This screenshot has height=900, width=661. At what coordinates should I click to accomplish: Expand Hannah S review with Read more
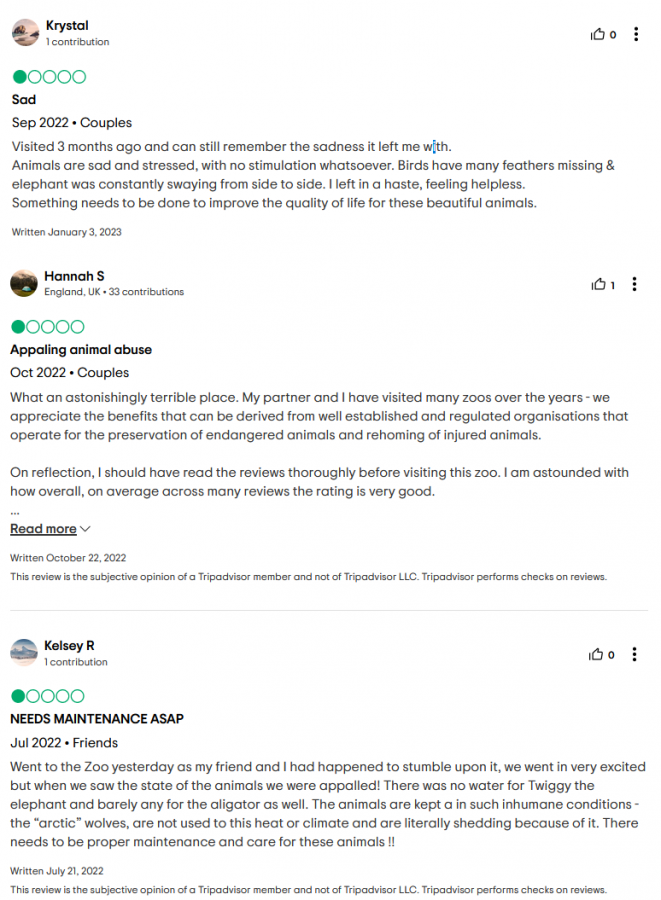(x=43, y=529)
